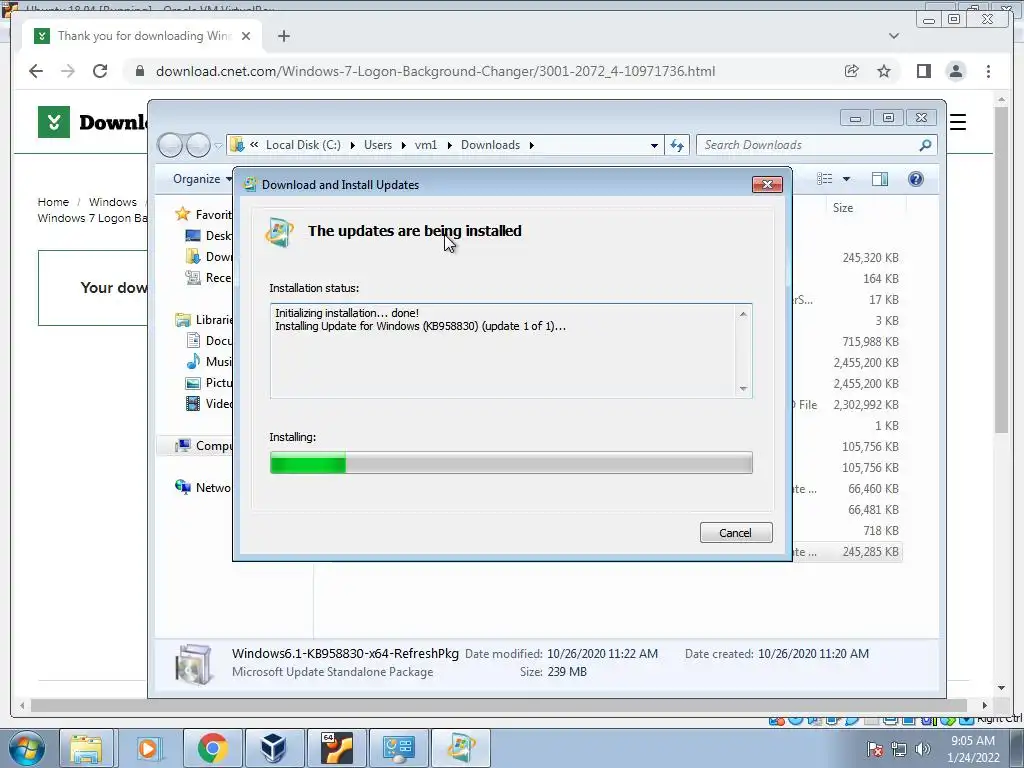The height and width of the screenshot is (768, 1024).
Task: Open view options dropdown arrow
Action: [846, 179]
